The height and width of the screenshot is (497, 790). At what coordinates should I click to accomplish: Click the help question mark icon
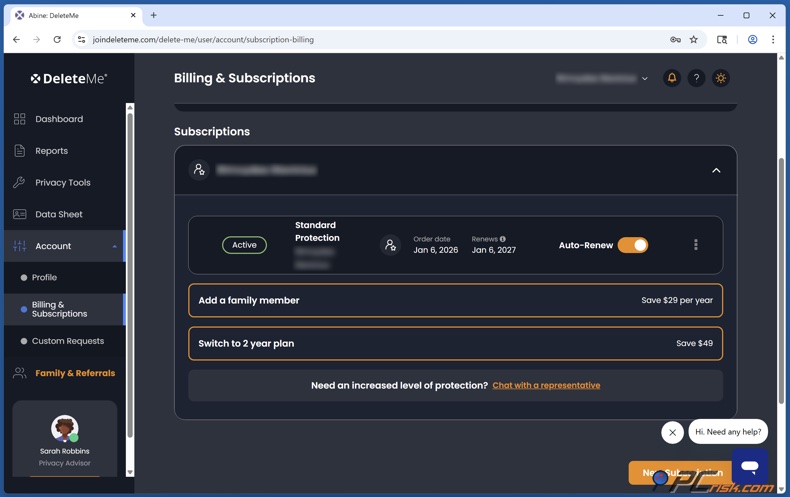(696, 78)
